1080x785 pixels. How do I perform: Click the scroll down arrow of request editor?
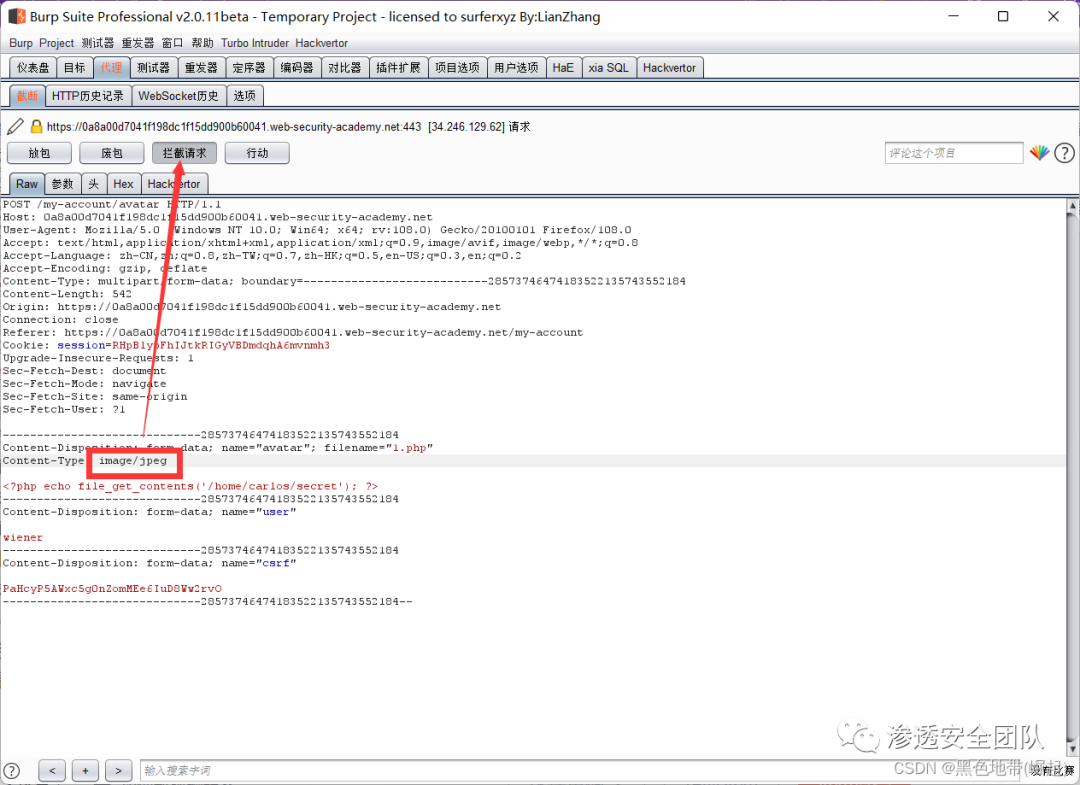click(1072, 749)
